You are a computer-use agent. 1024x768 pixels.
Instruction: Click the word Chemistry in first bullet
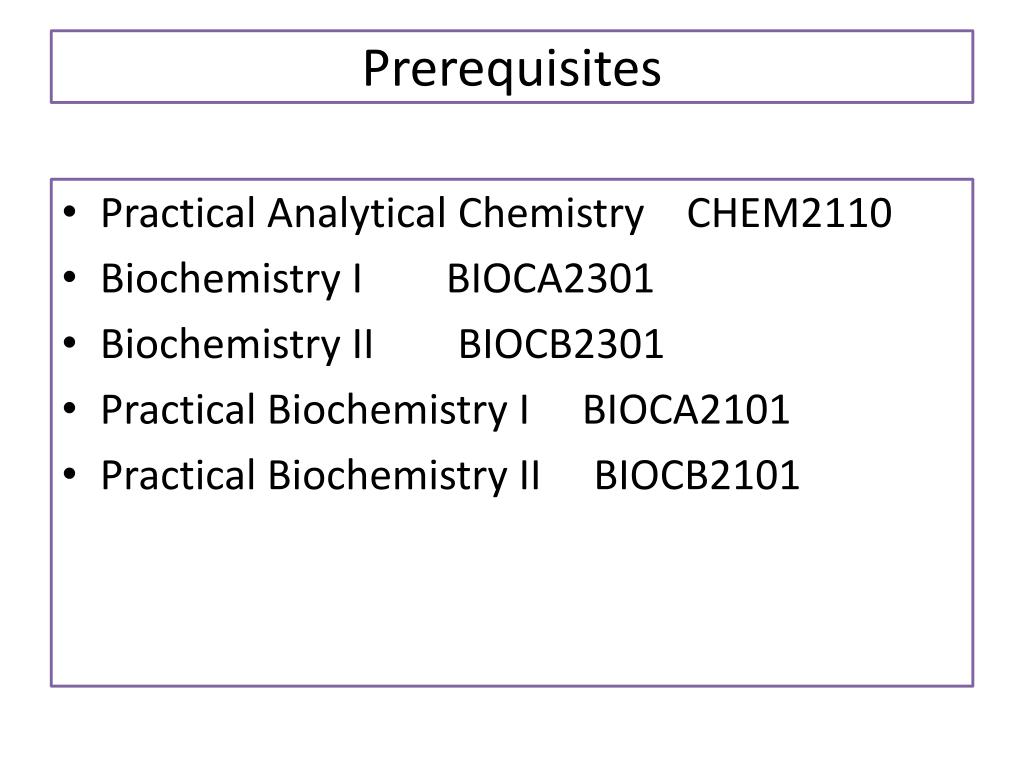pyautogui.click(x=551, y=214)
